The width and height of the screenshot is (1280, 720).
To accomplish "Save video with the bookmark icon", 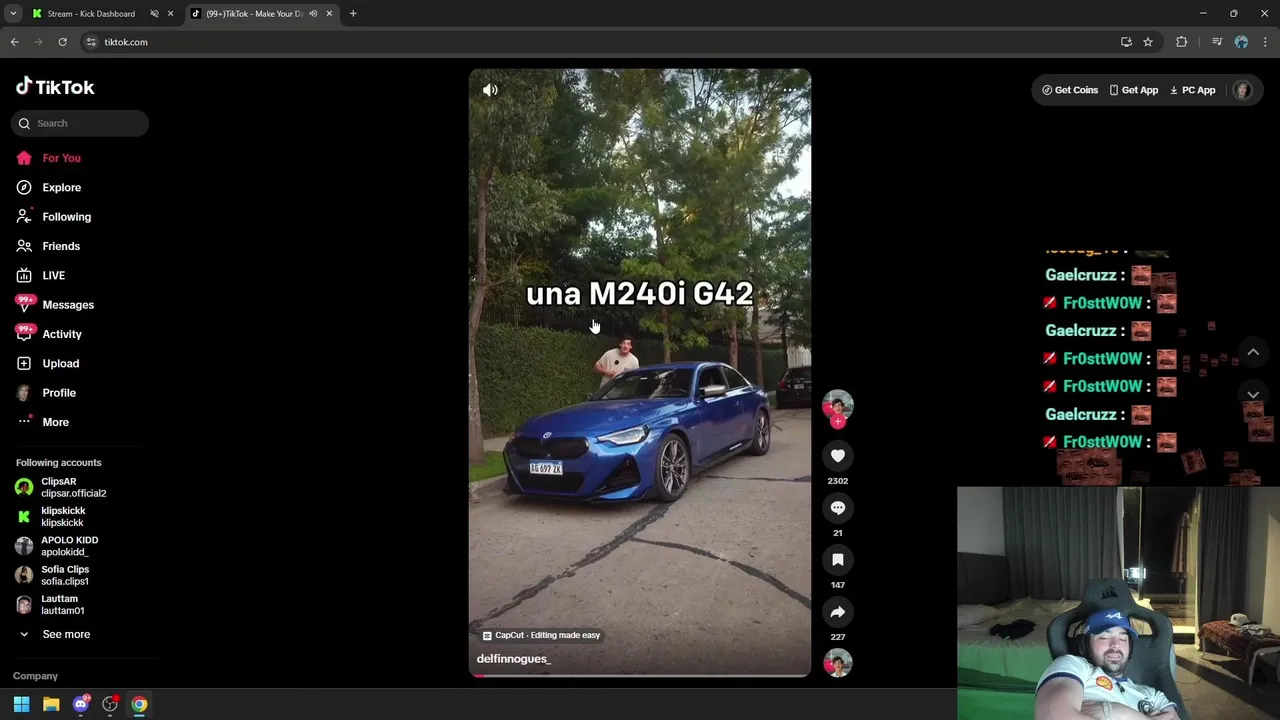I will 838,560.
